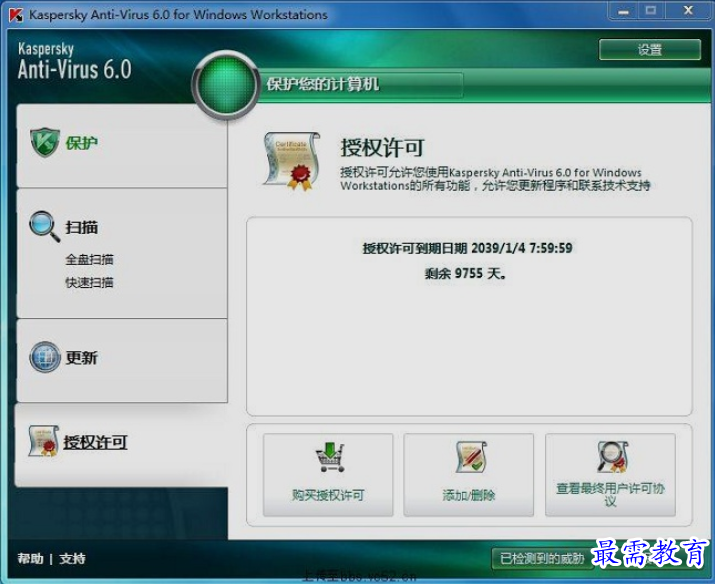Viewport: 715px width, 584px height.
Task: Minimize the Kaspersky window
Action: click(623, 11)
